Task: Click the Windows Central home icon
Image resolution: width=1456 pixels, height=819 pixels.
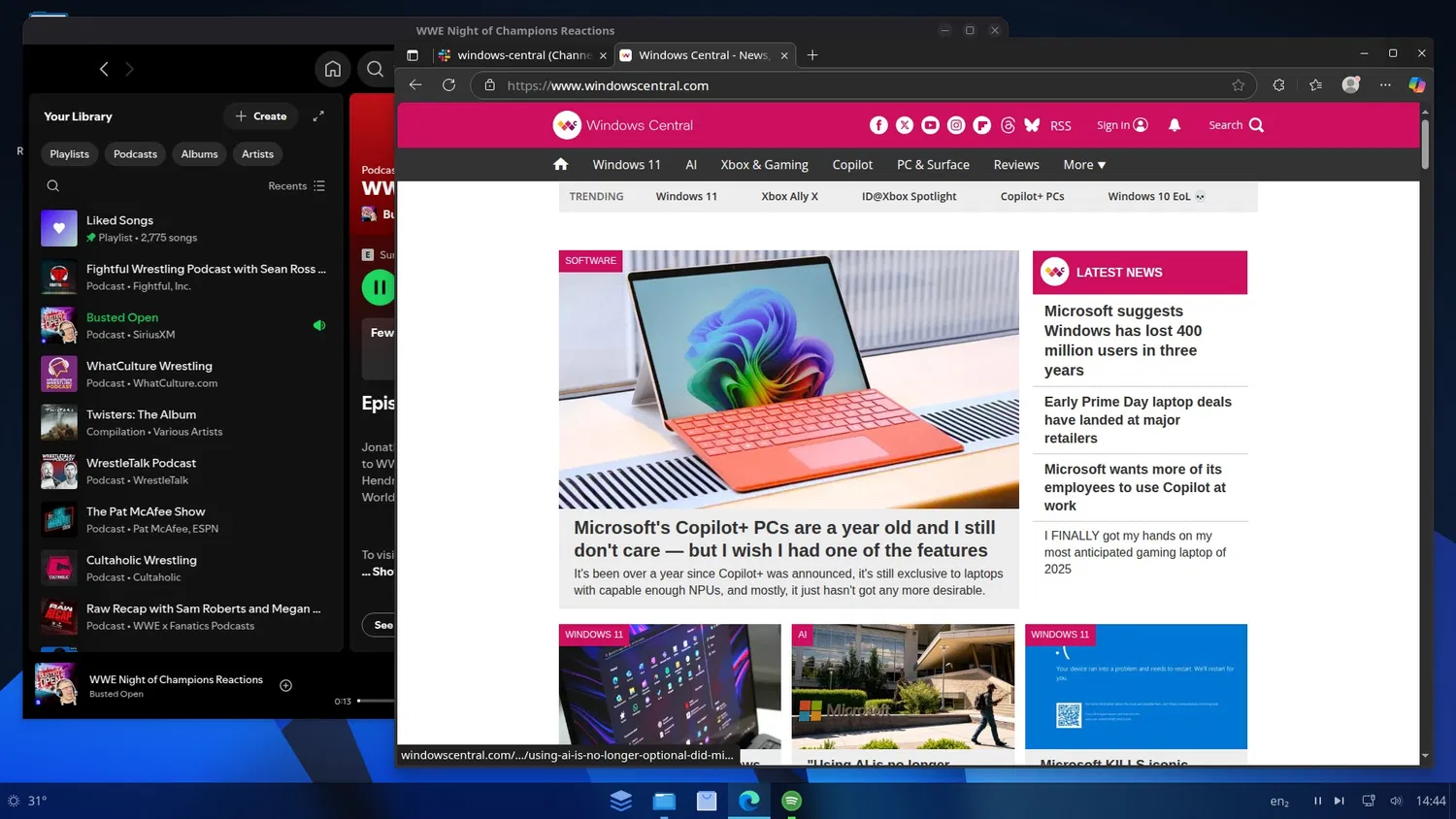Action: 561,164
